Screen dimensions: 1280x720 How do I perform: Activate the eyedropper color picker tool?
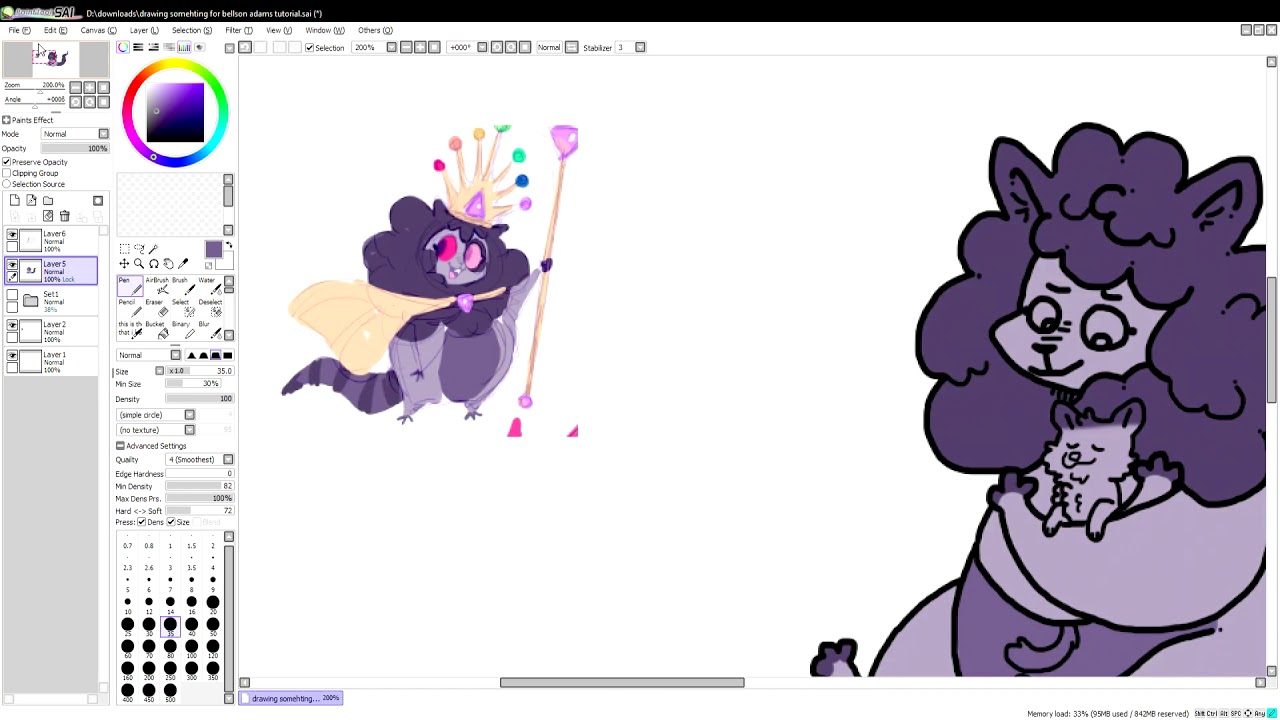pyautogui.click(x=183, y=264)
